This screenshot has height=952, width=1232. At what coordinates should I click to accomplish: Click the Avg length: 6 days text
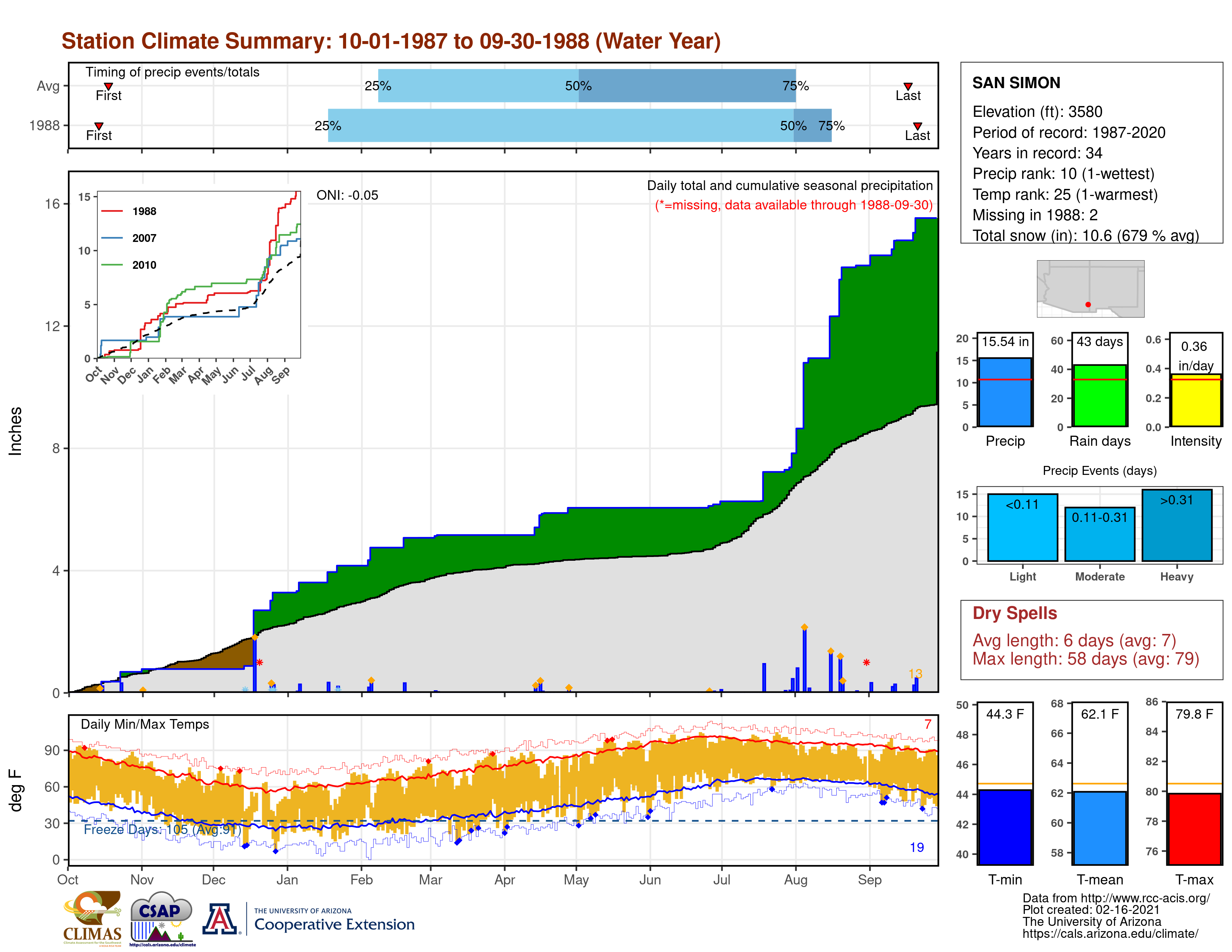(1074, 641)
